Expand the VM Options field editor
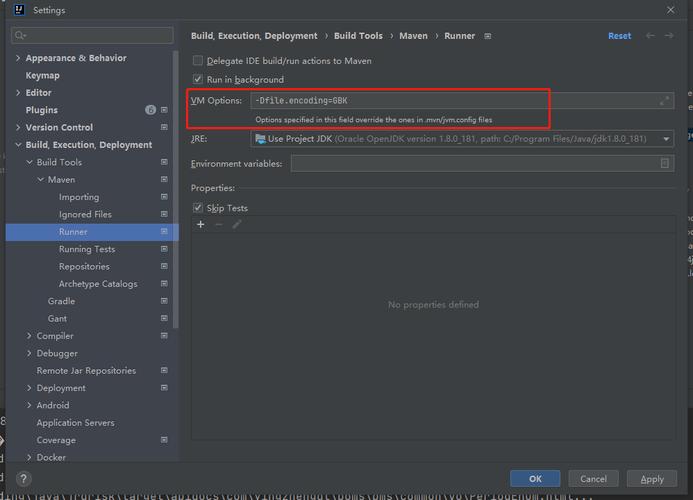The height and width of the screenshot is (500, 693). coord(664,100)
